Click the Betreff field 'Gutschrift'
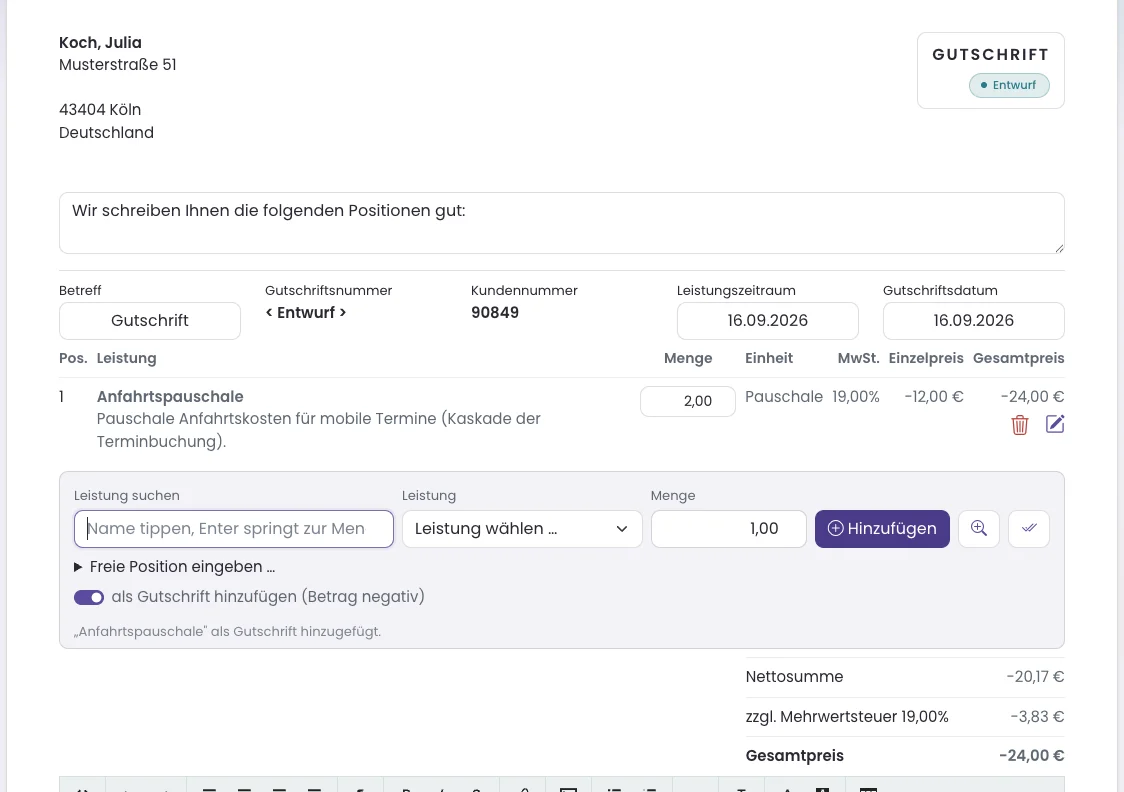Image resolution: width=1124 pixels, height=792 pixels. click(150, 320)
